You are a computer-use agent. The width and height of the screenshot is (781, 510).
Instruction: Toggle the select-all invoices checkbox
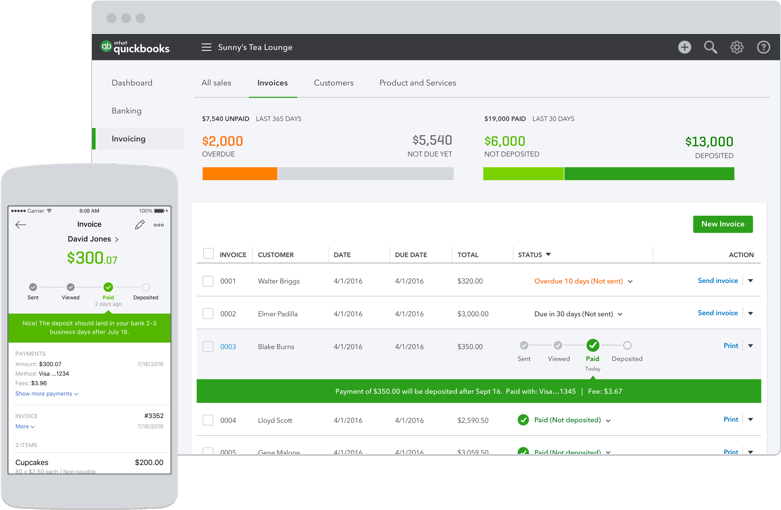[x=208, y=254]
